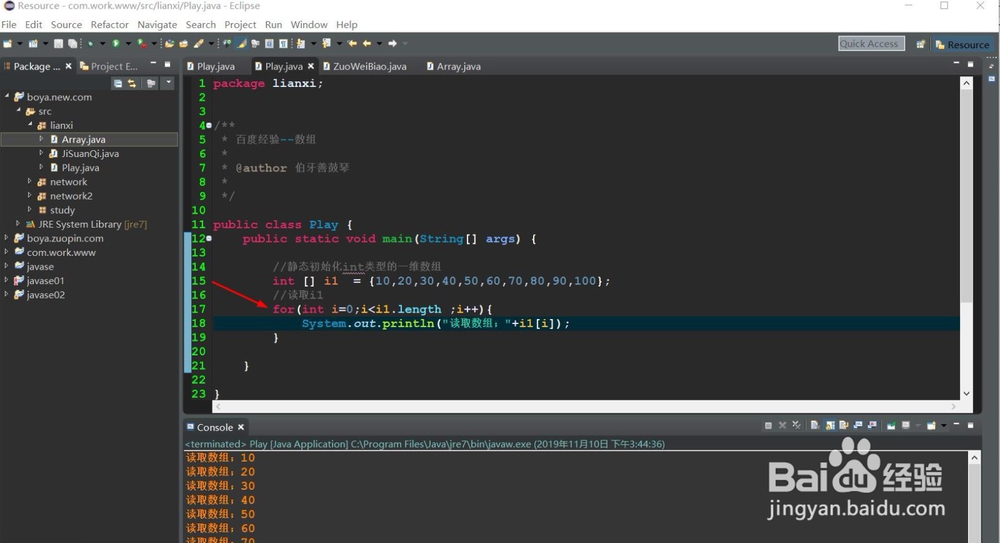Open the Debug configurations dropdown arrow
The image size is (1000, 543).
tap(102, 44)
